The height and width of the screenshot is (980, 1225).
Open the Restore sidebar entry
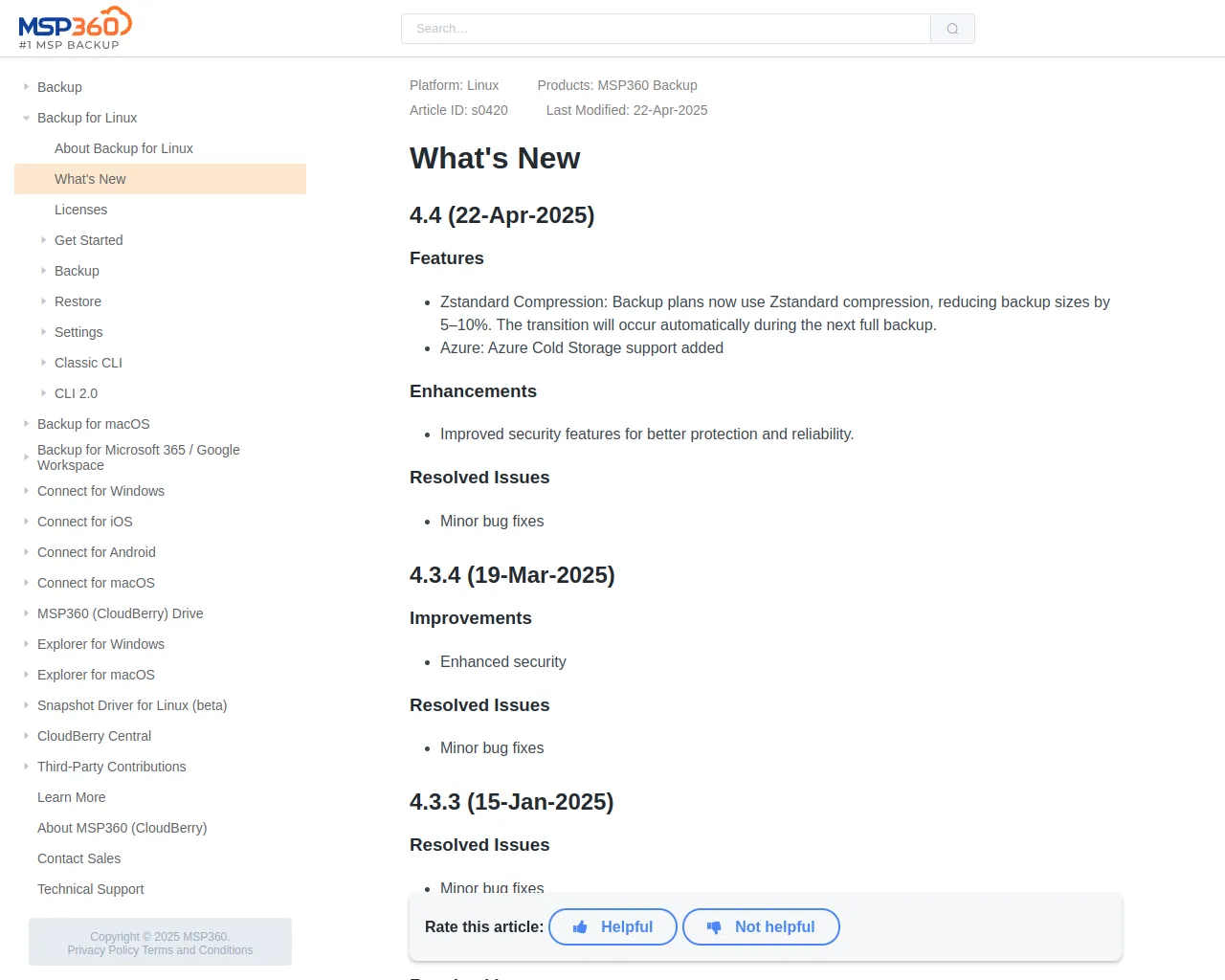click(78, 301)
